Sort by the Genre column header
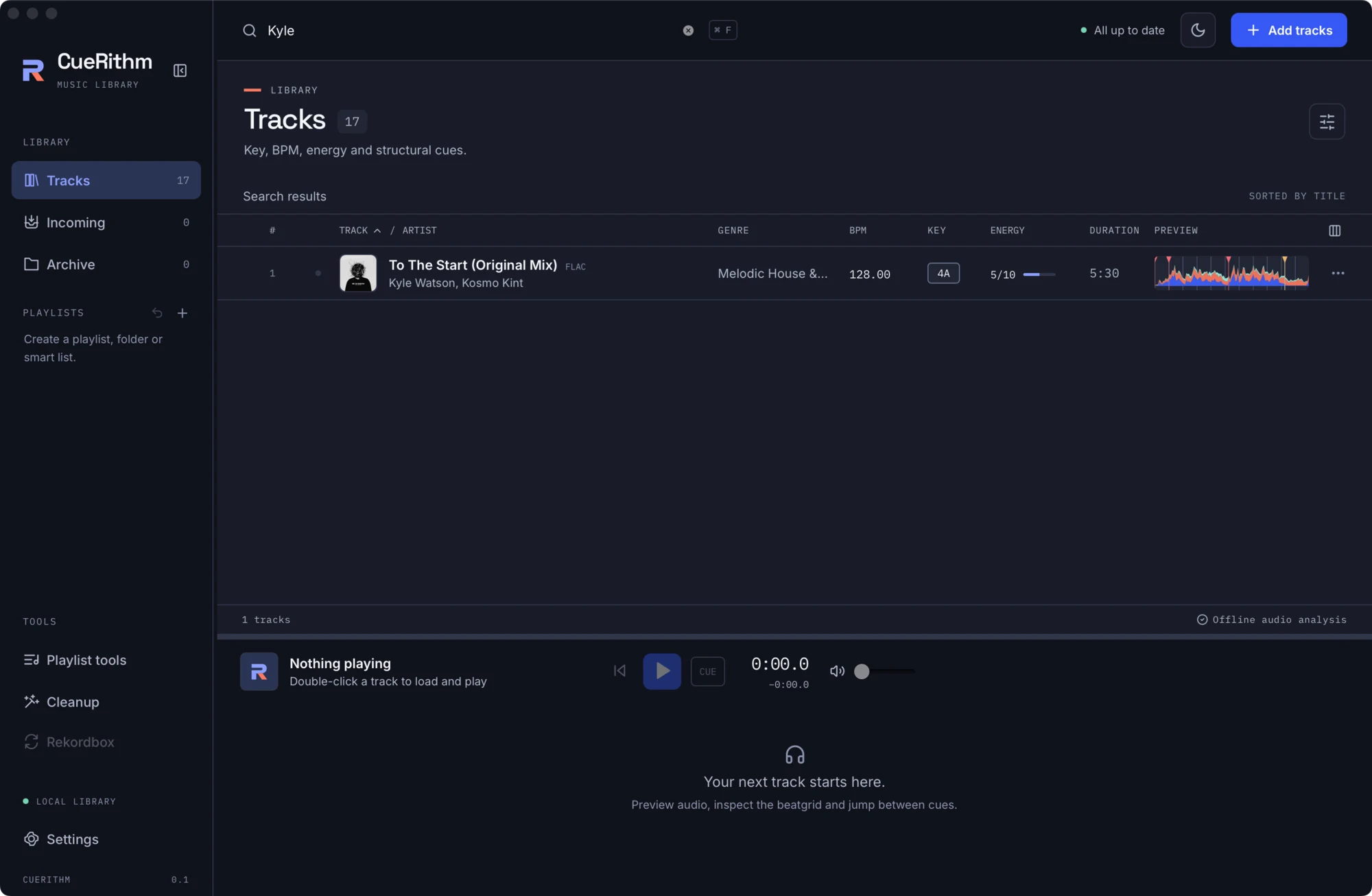1372x896 pixels. point(733,231)
